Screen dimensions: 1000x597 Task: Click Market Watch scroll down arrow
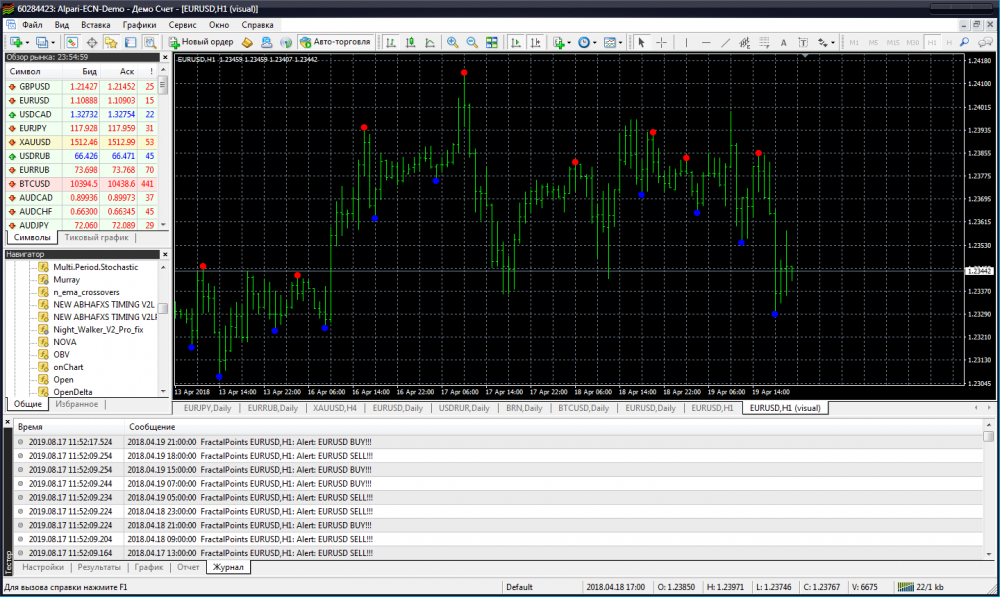tap(163, 225)
